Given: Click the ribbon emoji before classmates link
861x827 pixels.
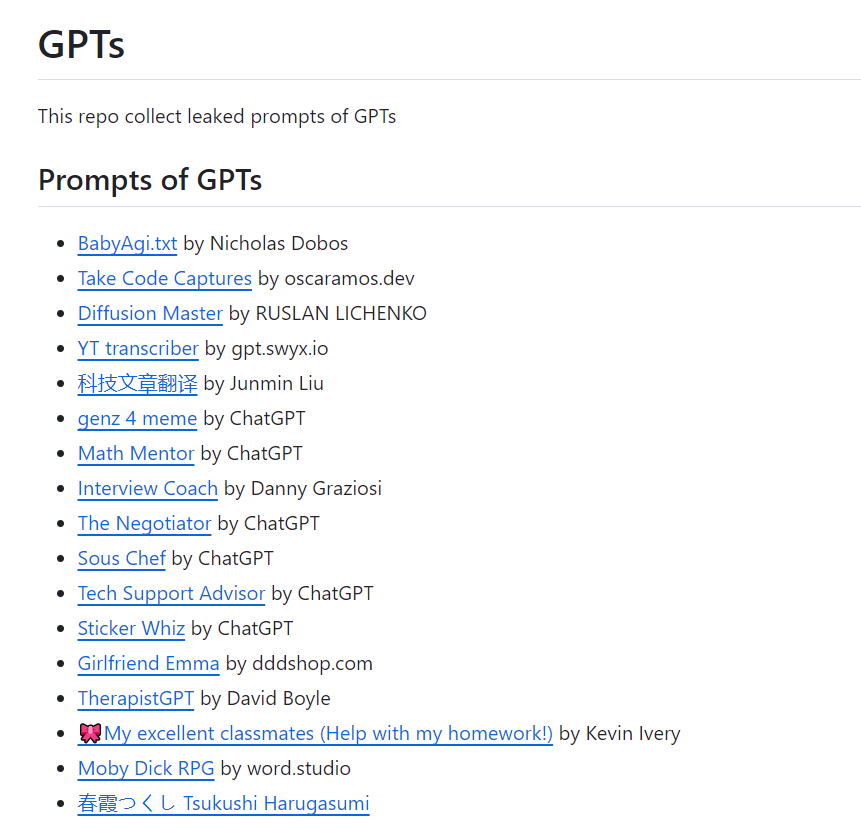Looking at the screenshot, I should pos(90,733).
